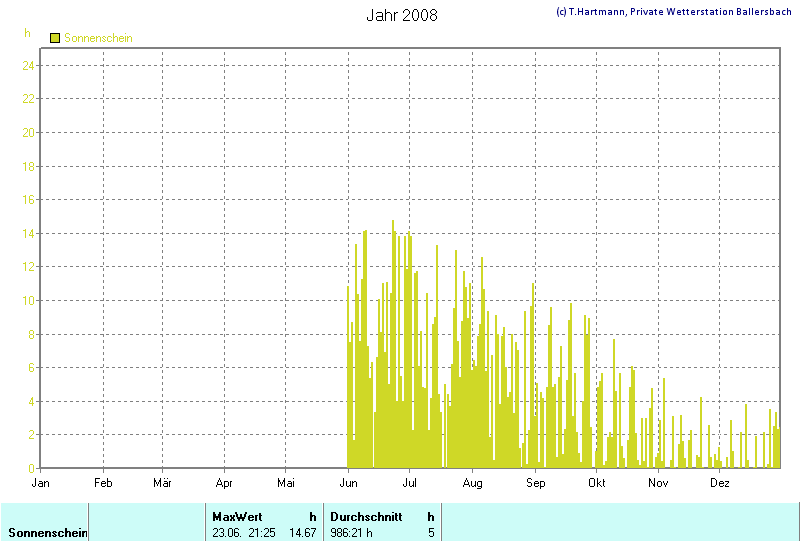The image size is (800, 541).
Task: Click the Durchschnitt column header
Action: [366, 517]
